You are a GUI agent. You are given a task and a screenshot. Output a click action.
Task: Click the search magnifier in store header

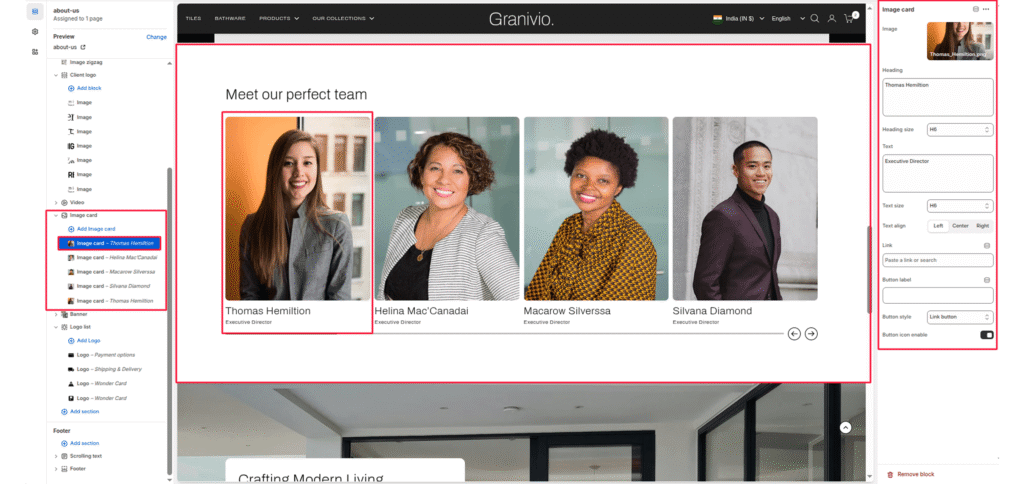pyautogui.click(x=814, y=18)
